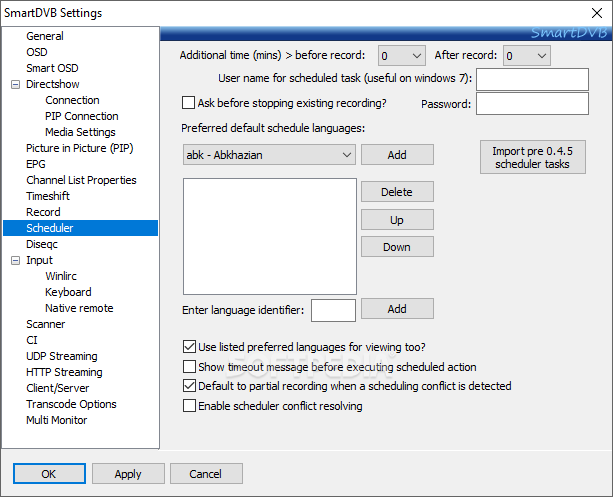
Task: Open Diseqc settings
Action: 42,244
